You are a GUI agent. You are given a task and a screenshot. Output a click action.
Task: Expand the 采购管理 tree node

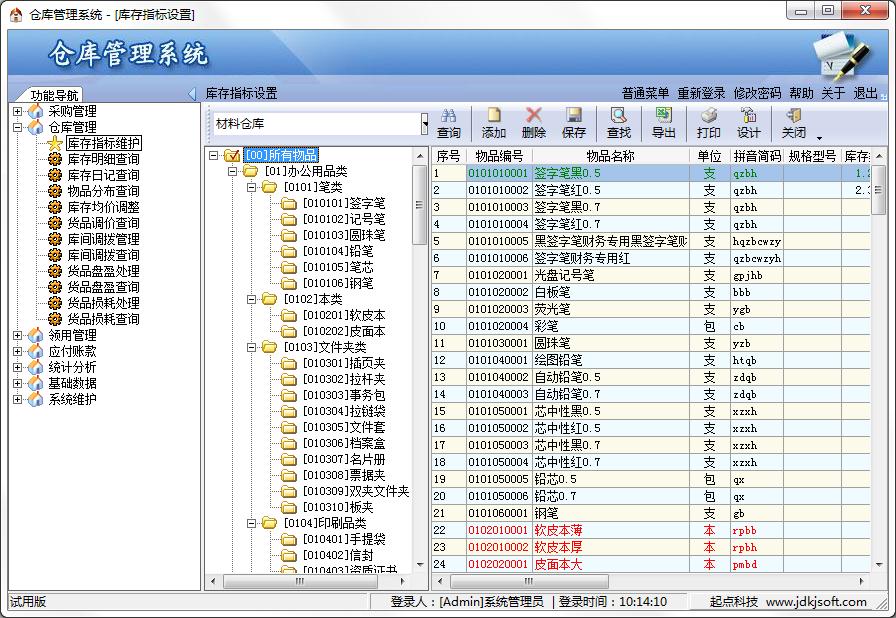[18, 111]
